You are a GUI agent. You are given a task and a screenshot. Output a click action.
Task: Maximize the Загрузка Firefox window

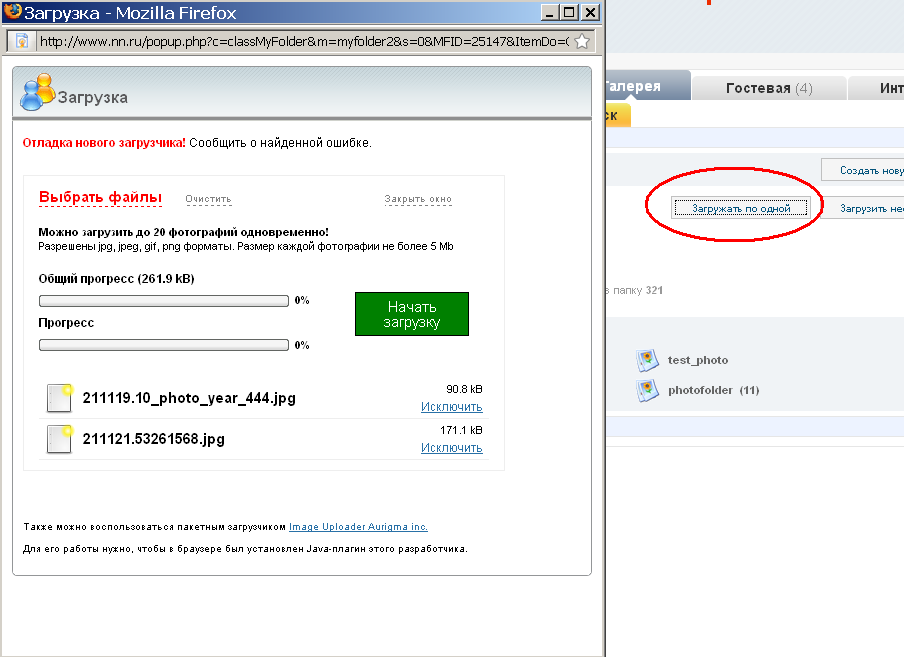pyautogui.click(x=570, y=12)
